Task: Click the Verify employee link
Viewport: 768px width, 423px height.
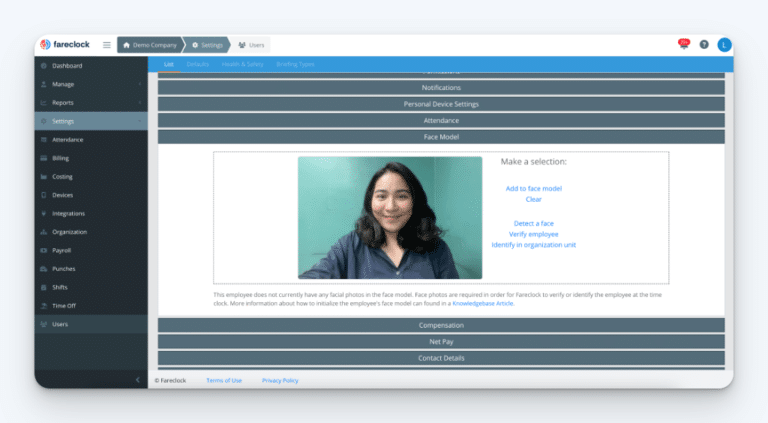Action: point(533,234)
